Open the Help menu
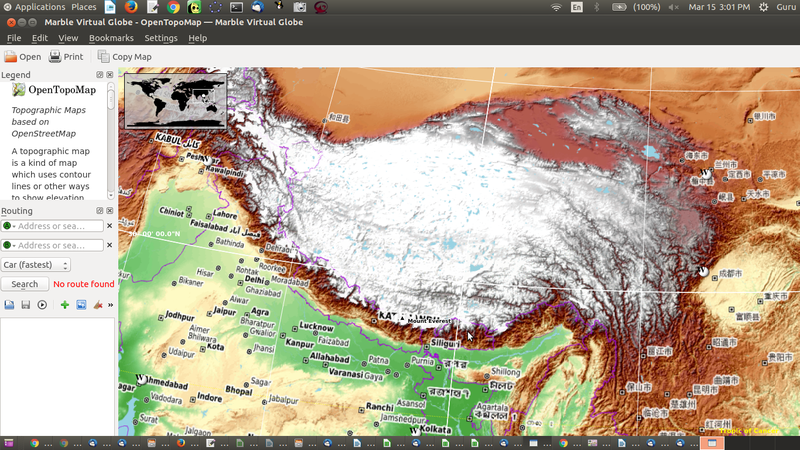 [197, 38]
